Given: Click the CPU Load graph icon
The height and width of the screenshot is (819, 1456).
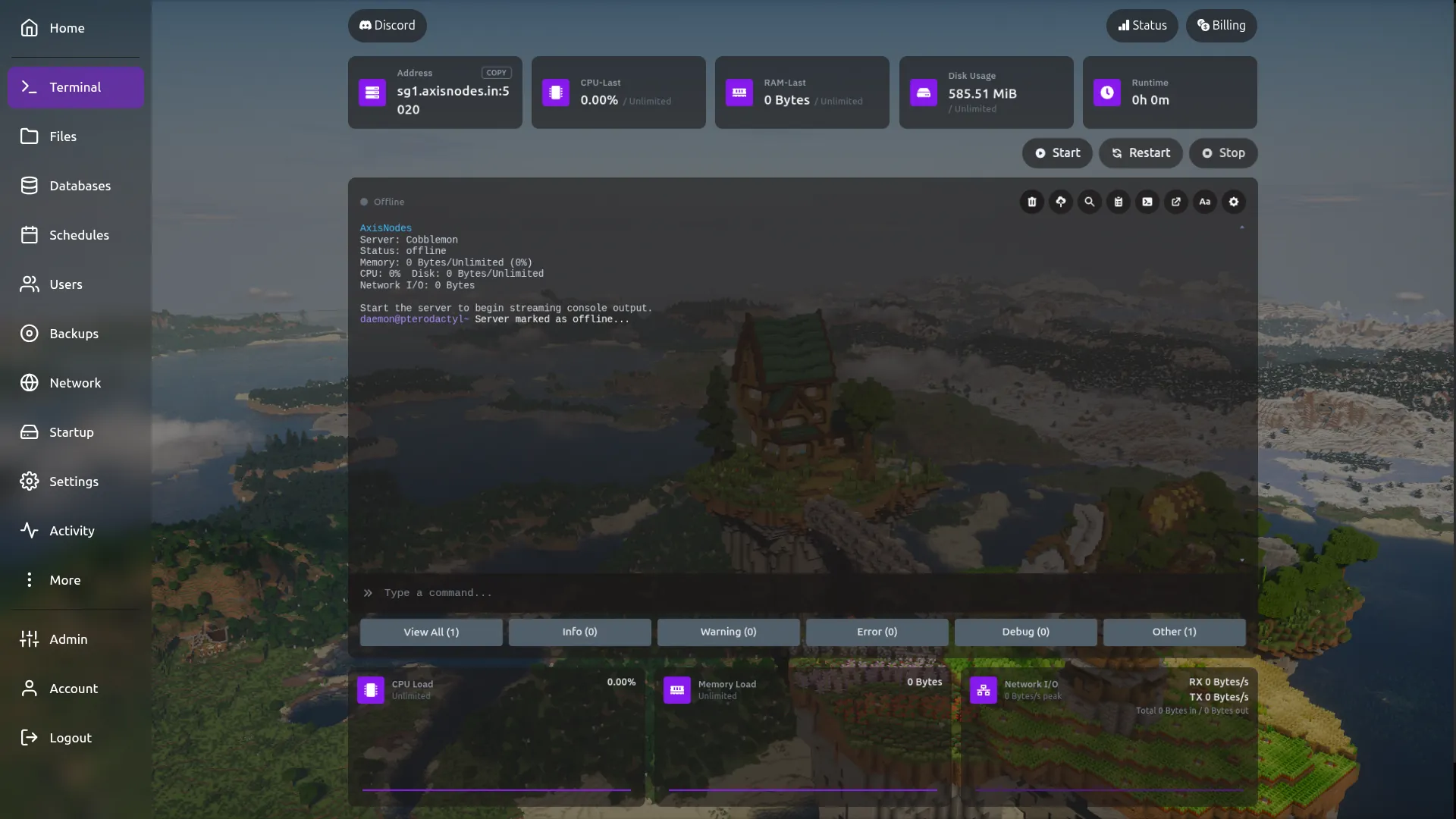Looking at the screenshot, I should [x=370, y=690].
